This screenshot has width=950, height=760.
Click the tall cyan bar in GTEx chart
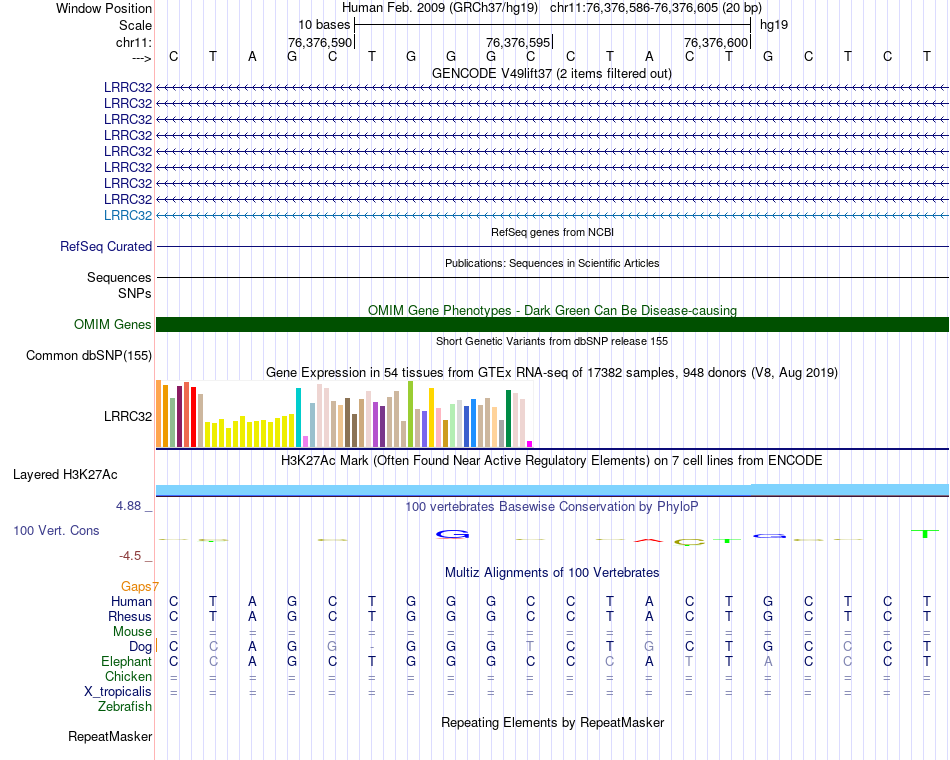tap(299, 417)
